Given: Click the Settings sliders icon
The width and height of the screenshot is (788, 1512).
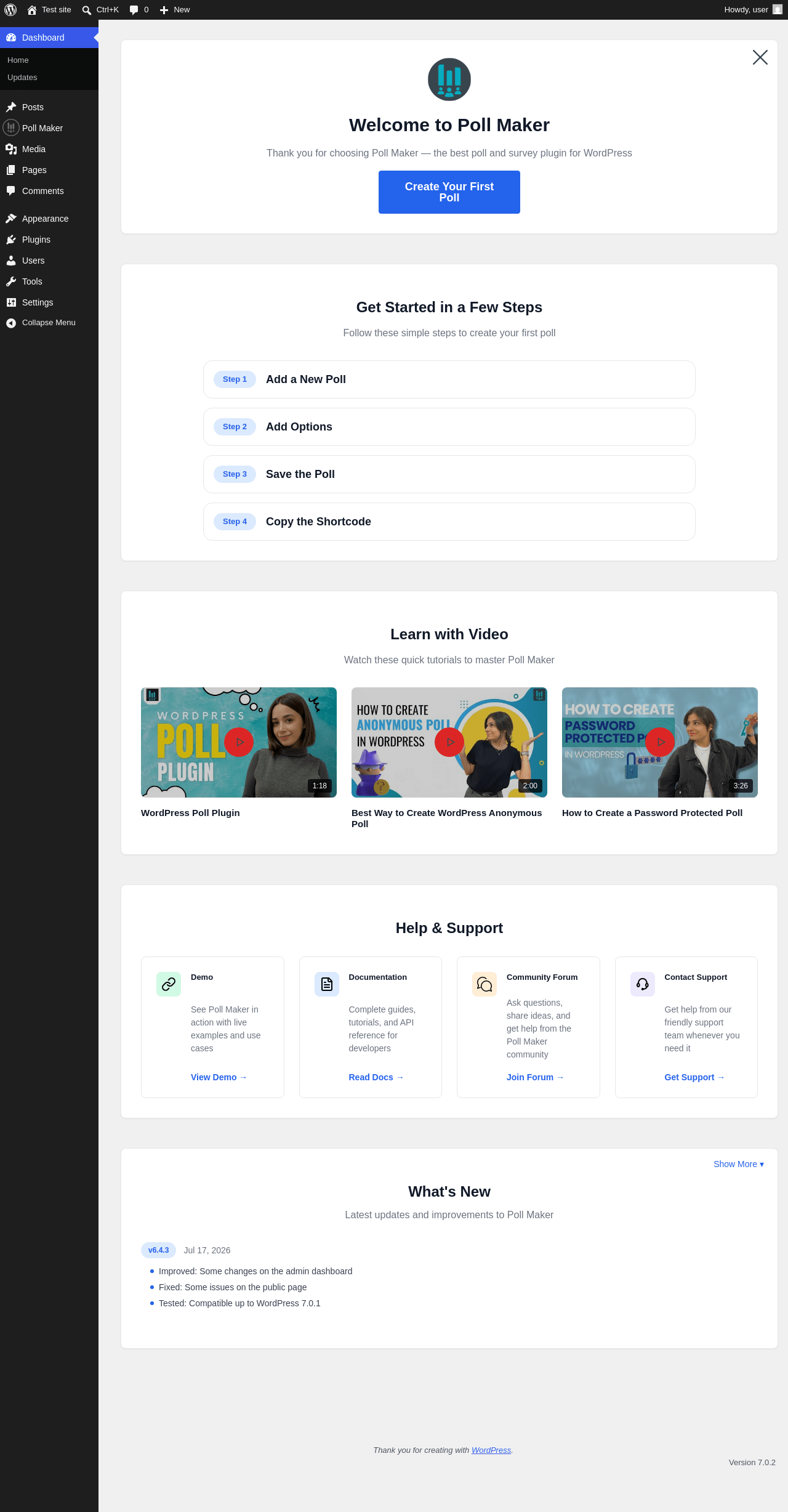Looking at the screenshot, I should click(x=11, y=302).
